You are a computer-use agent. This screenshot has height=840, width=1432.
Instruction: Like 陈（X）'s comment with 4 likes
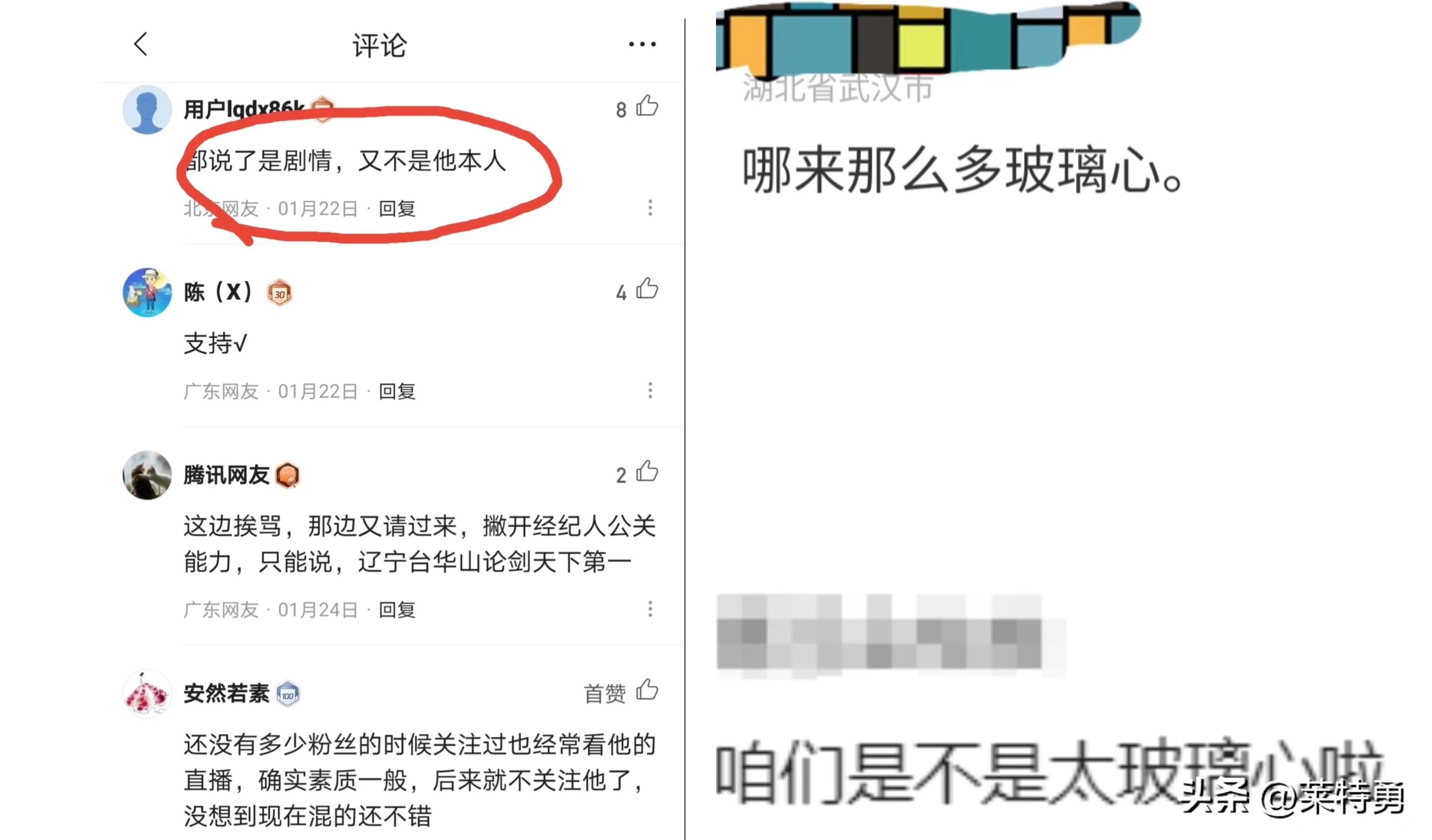pyautogui.click(x=647, y=289)
